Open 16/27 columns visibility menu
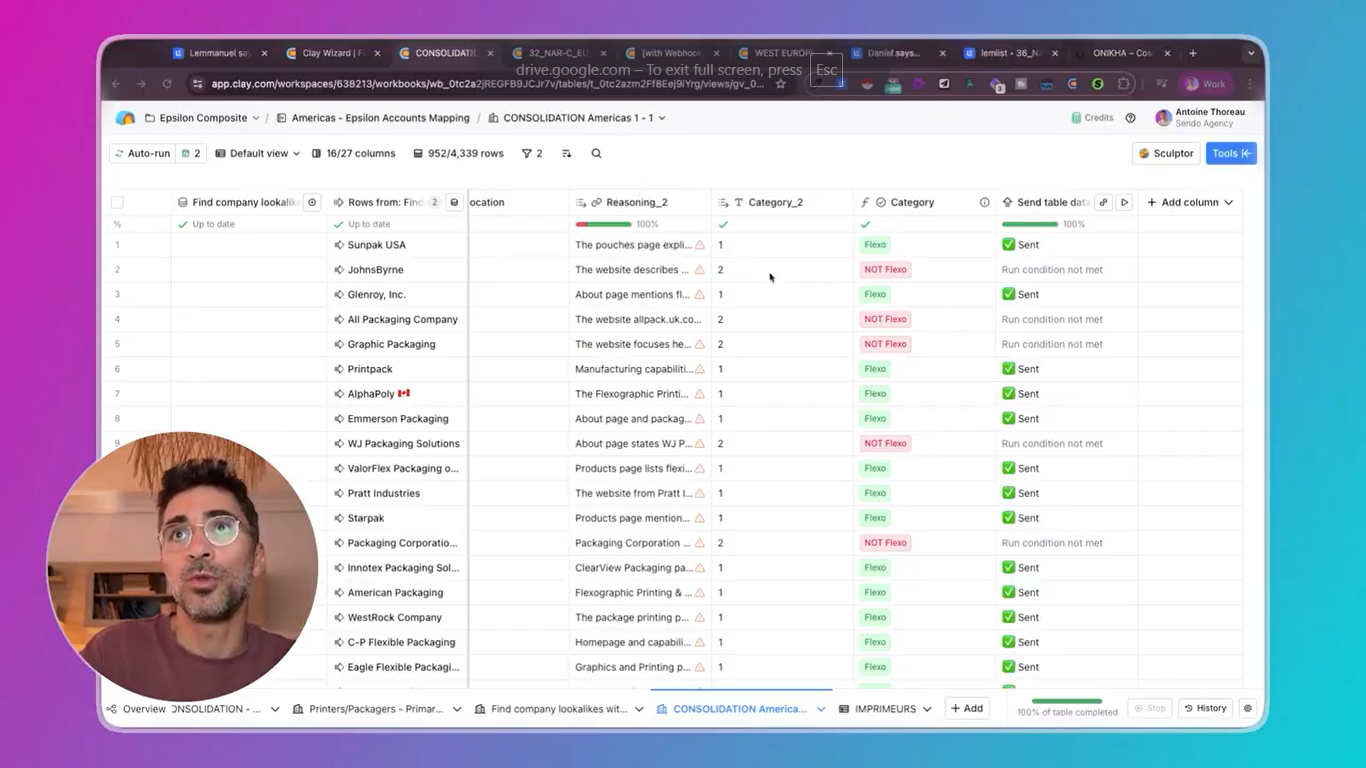This screenshot has height=768, width=1366. tap(354, 154)
